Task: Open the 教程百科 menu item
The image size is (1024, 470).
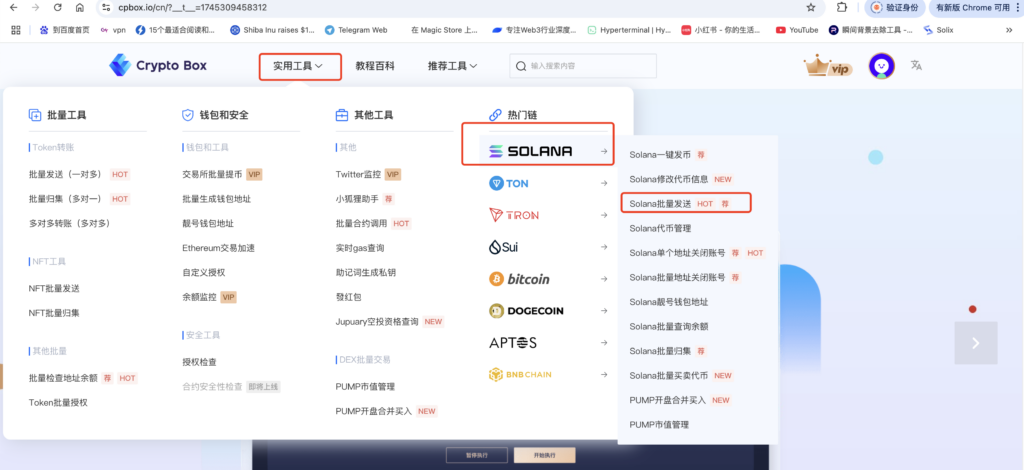Action: pyautogui.click(x=375, y=66)
